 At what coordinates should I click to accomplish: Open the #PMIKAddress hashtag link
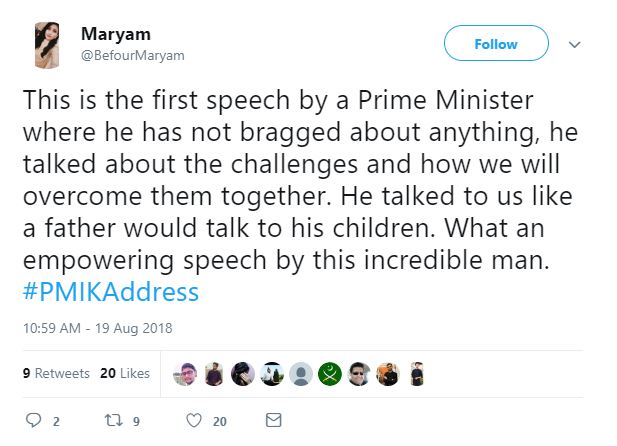(110, 293)
